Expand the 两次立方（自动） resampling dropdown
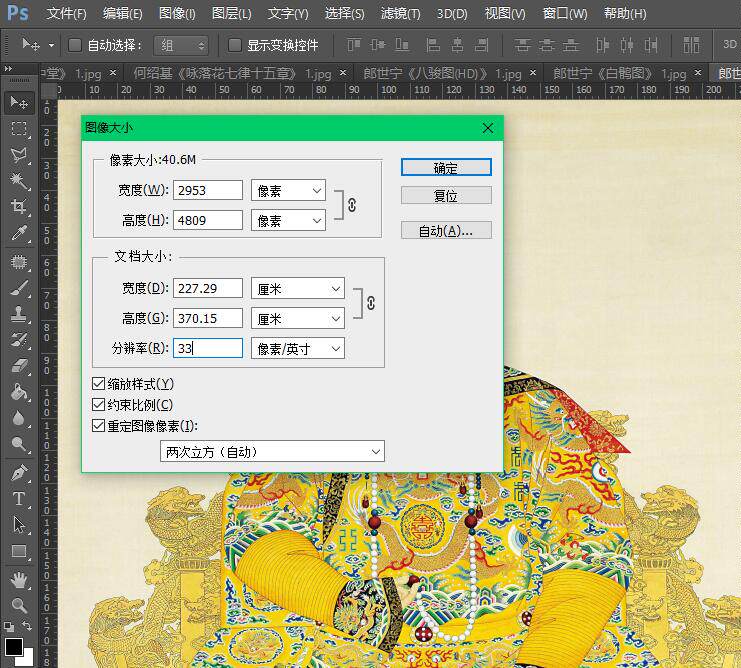 272,452
